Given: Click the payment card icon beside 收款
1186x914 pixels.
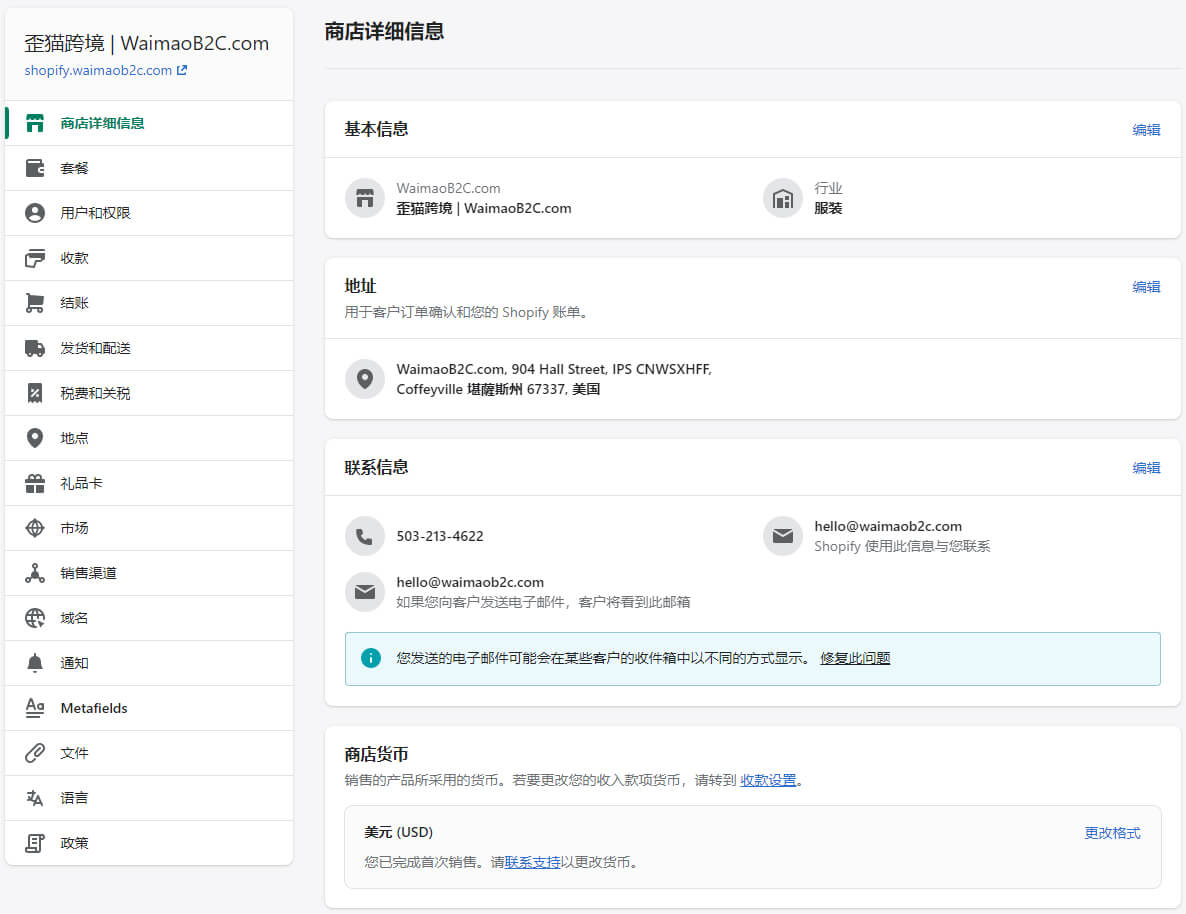Looking at the screenshot, I should pos(35,258).
